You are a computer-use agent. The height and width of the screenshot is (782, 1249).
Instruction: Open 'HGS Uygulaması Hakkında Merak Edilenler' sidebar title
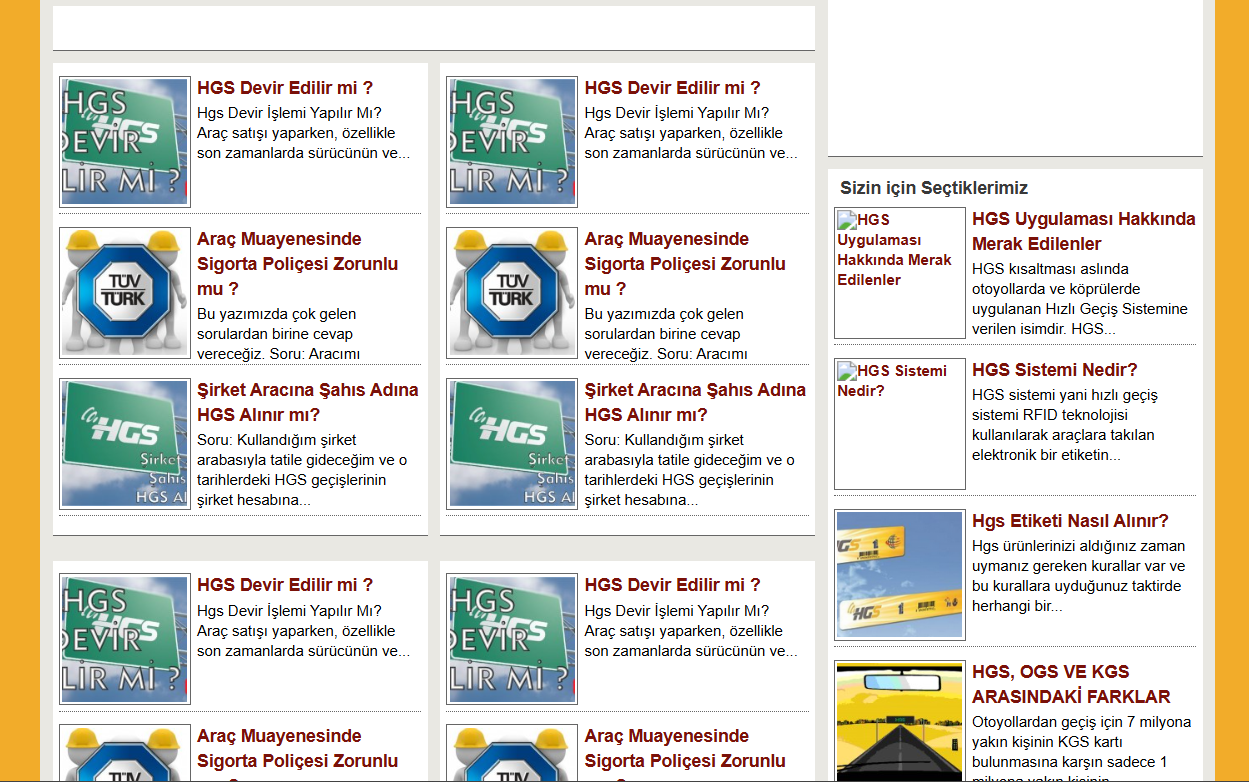(1084, 231)
